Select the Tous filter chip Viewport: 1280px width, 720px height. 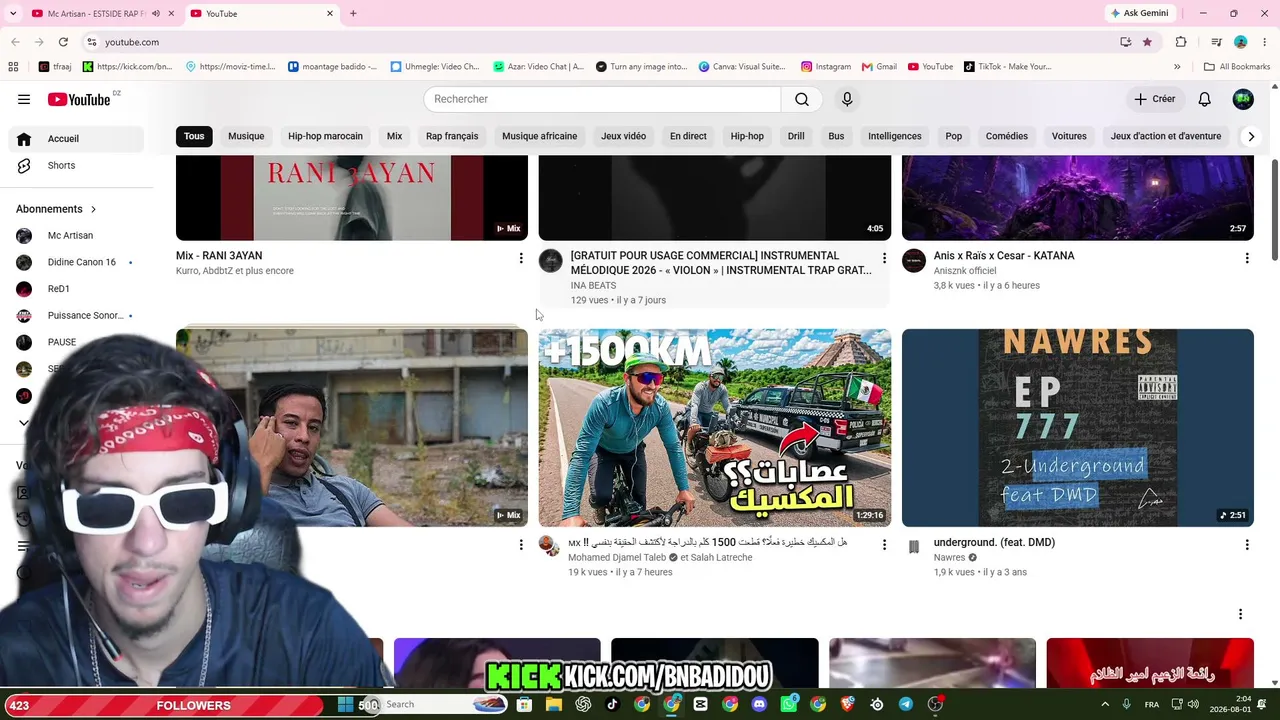194,136
